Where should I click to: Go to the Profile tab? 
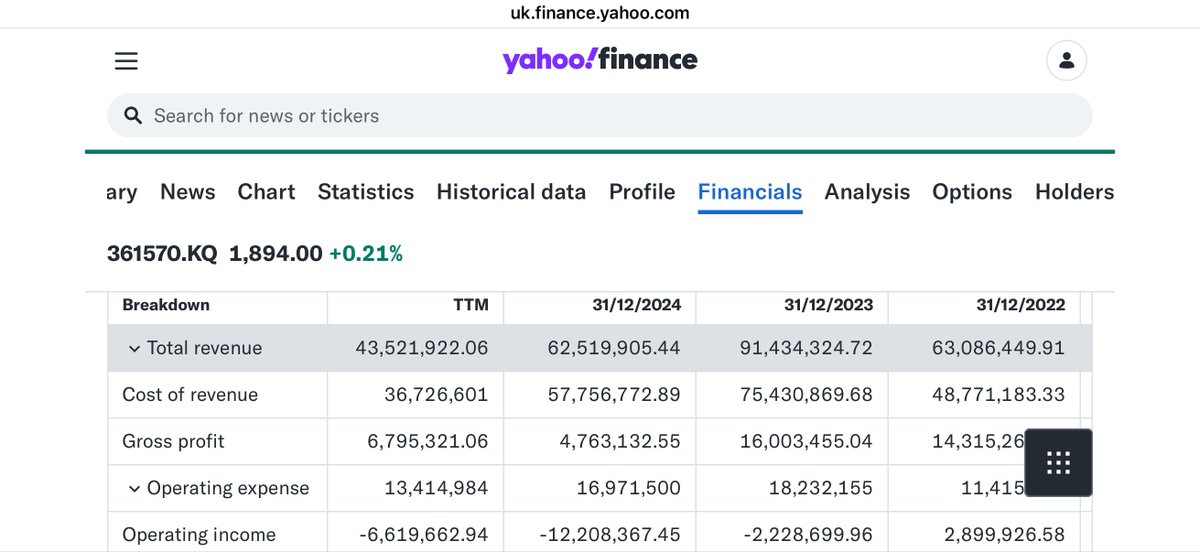click(642, 192)
